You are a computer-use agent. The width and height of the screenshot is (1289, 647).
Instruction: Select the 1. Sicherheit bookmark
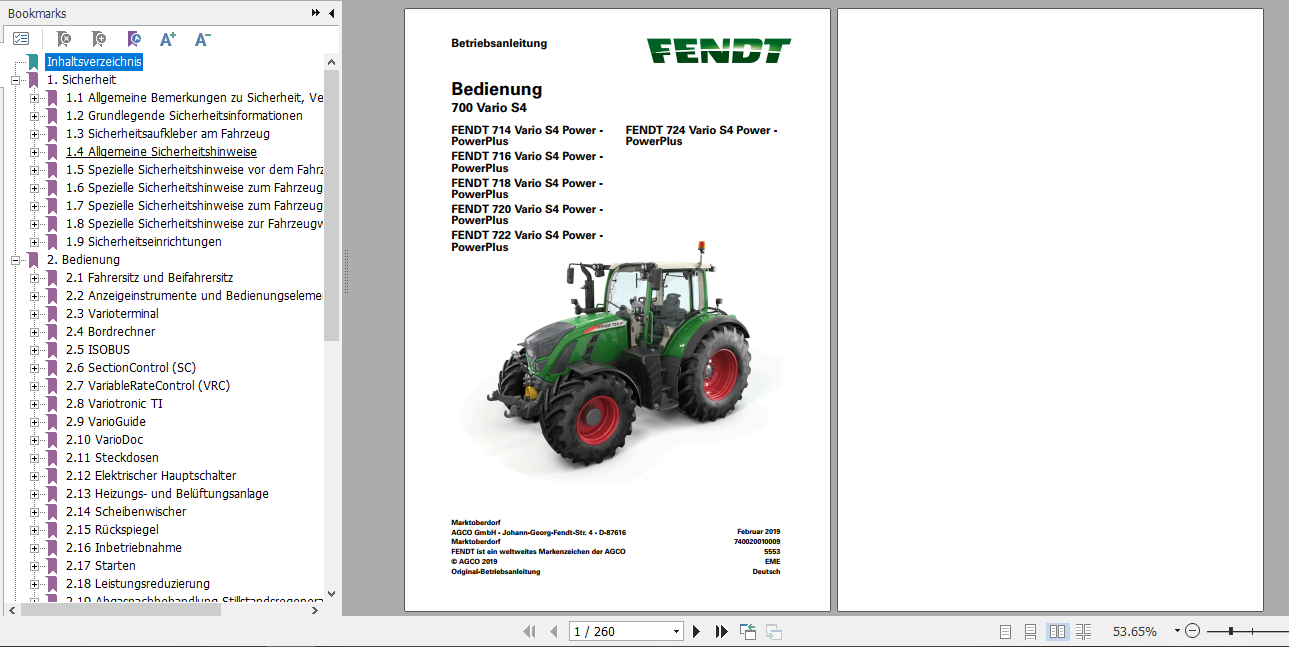coord(81,80)
